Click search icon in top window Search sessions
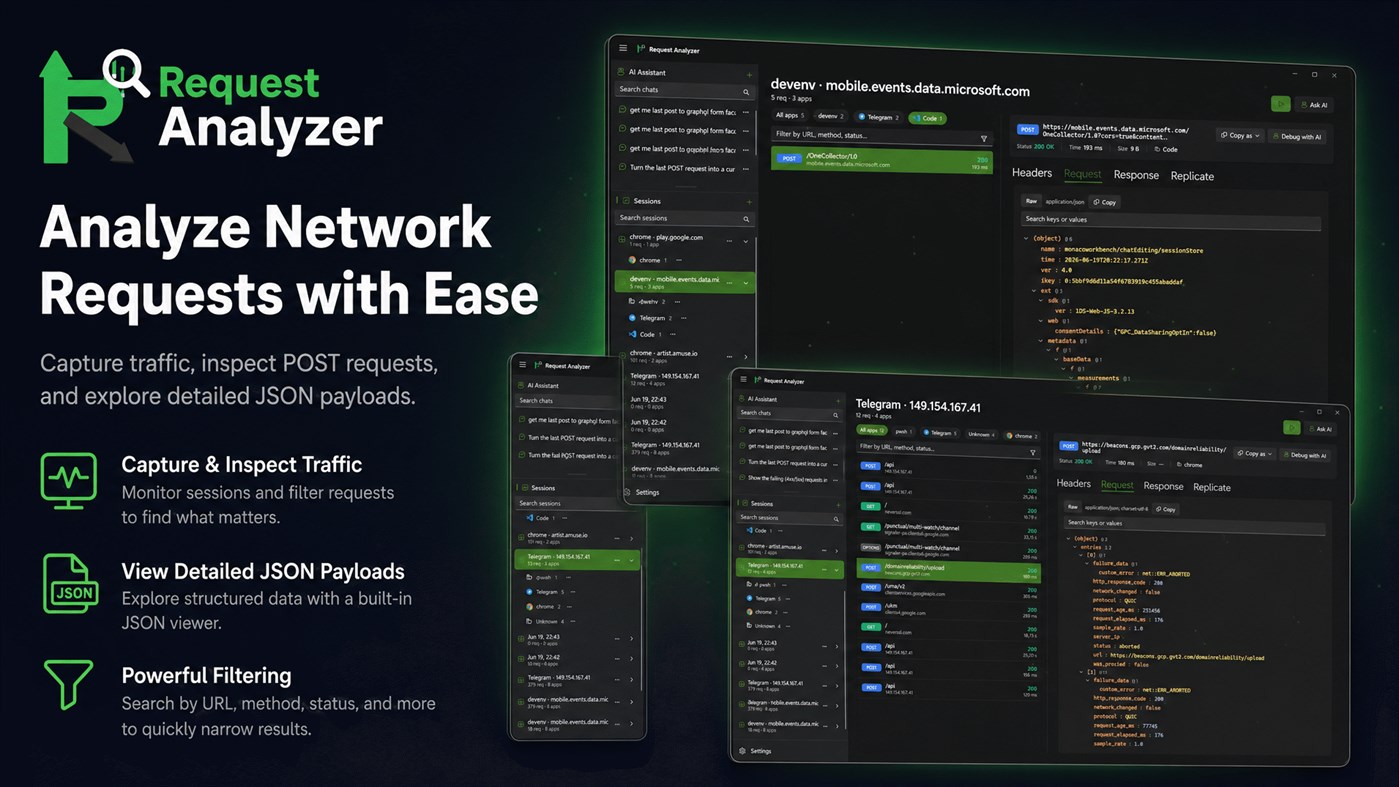1399x787 pixels. click(x=746, y=219)
